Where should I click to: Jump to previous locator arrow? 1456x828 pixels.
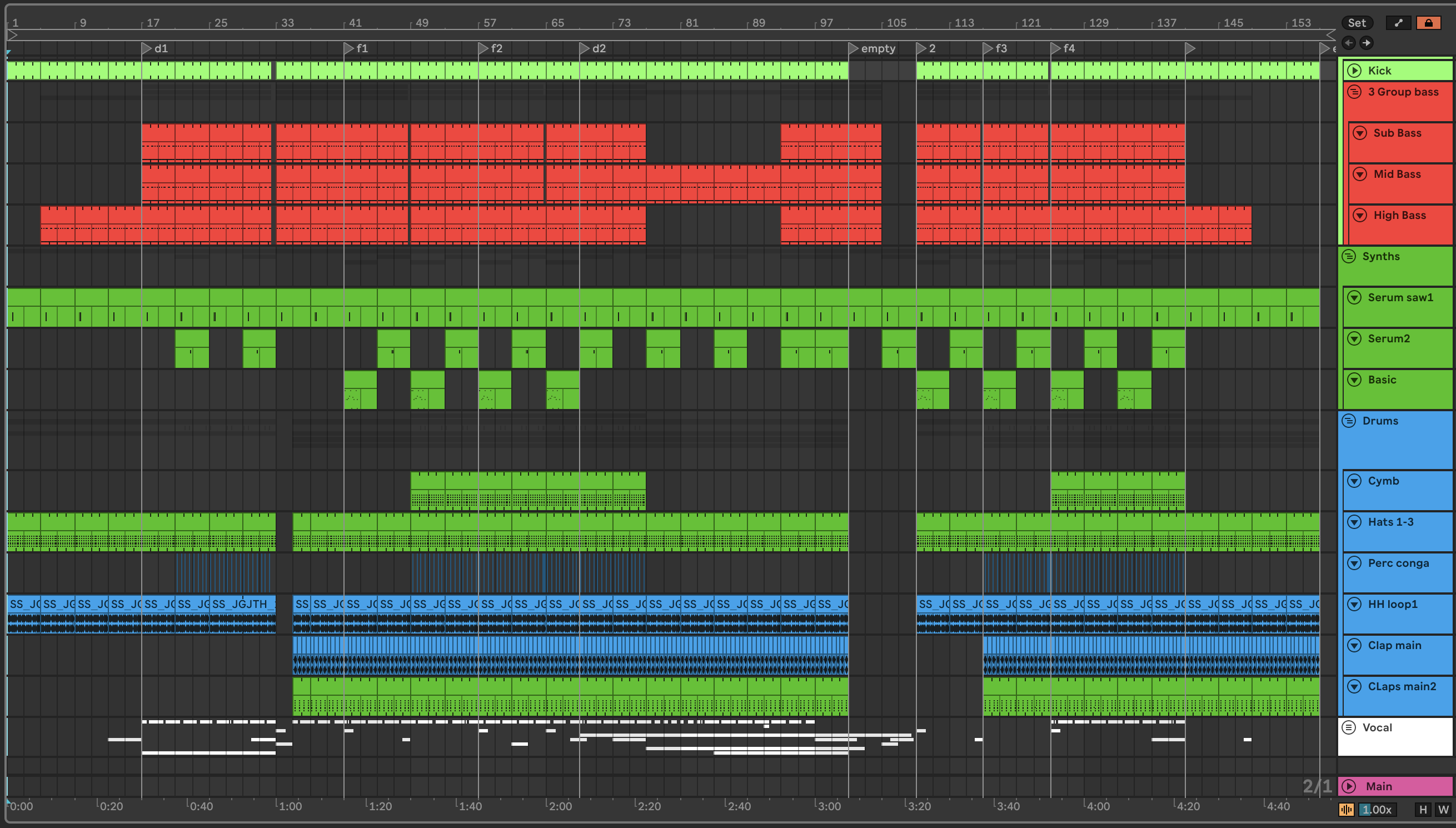point(1349,43)
